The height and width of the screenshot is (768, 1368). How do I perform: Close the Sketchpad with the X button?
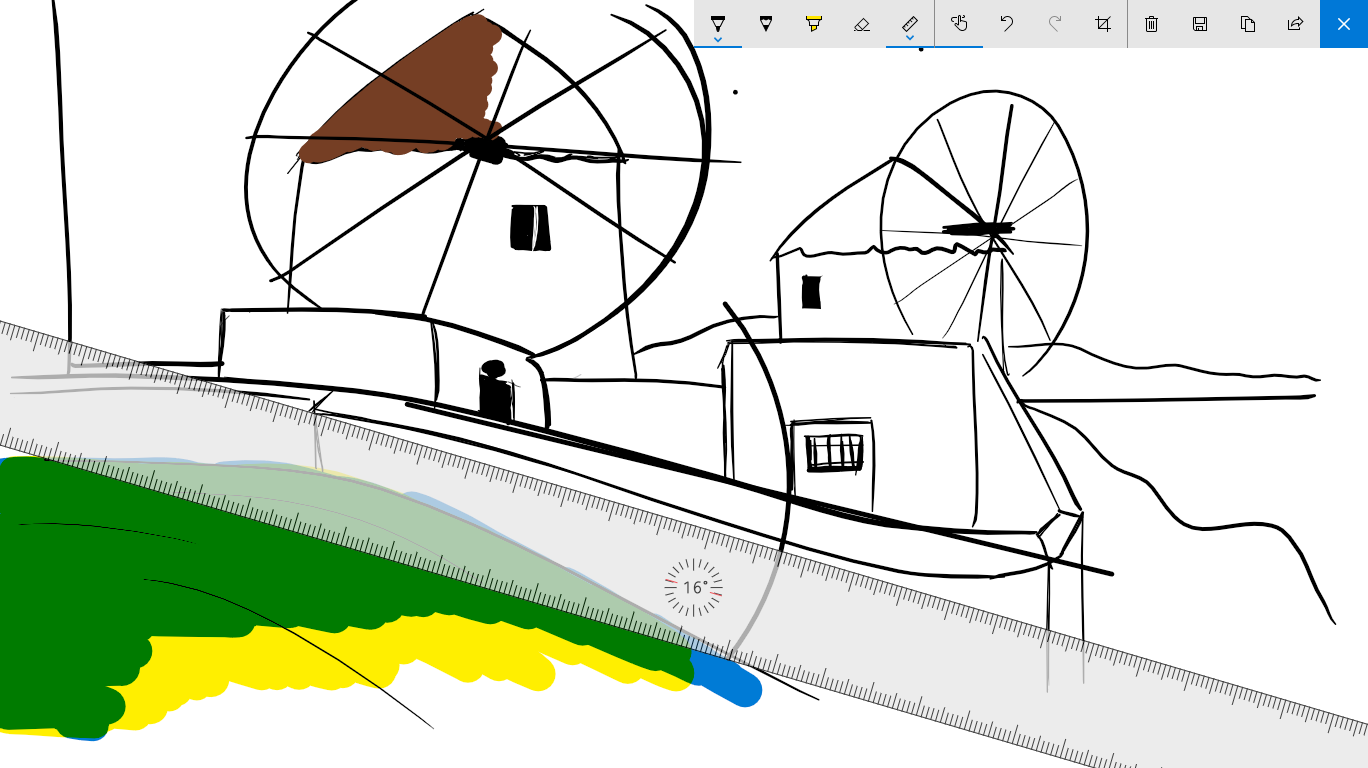point(1344,24)
